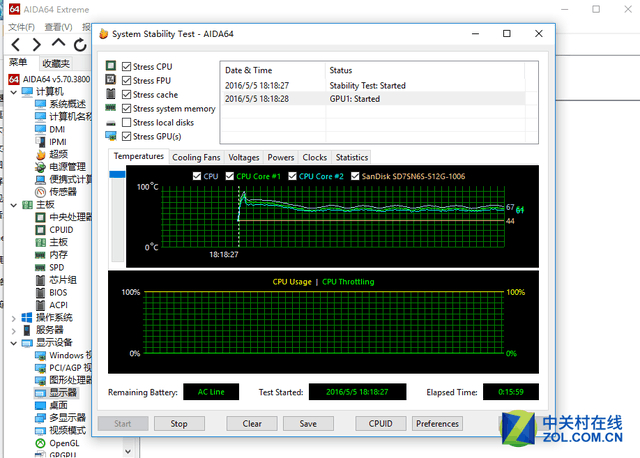Expand the 服务器 tree node
The width and height of the screenshot is (640, 458).
click(x=13, y=331)
